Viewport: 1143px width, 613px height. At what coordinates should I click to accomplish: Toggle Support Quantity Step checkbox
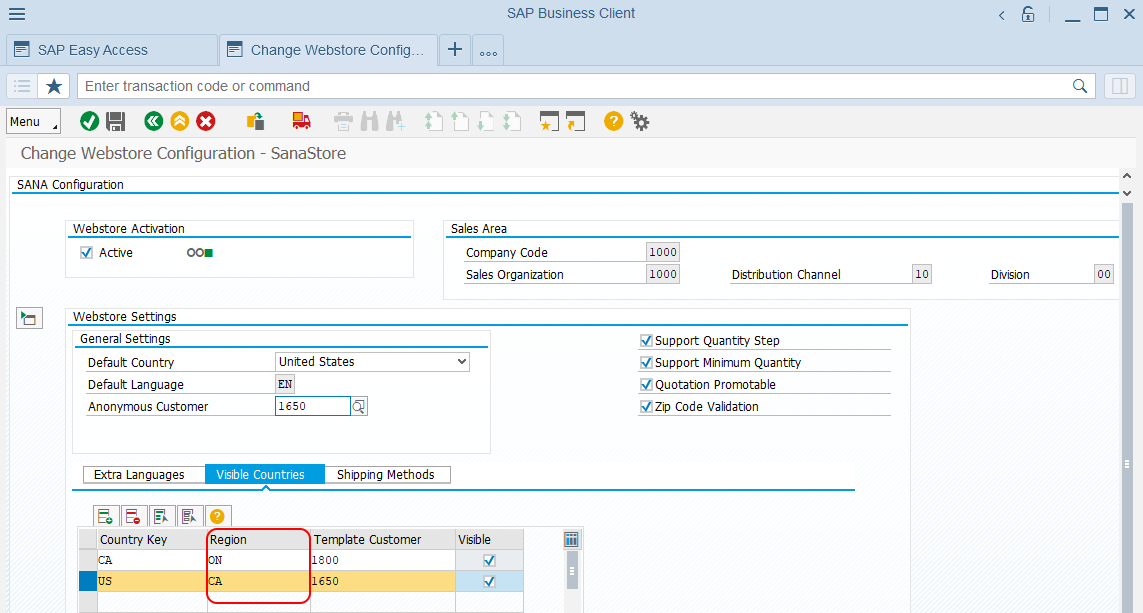pos(646,340)
